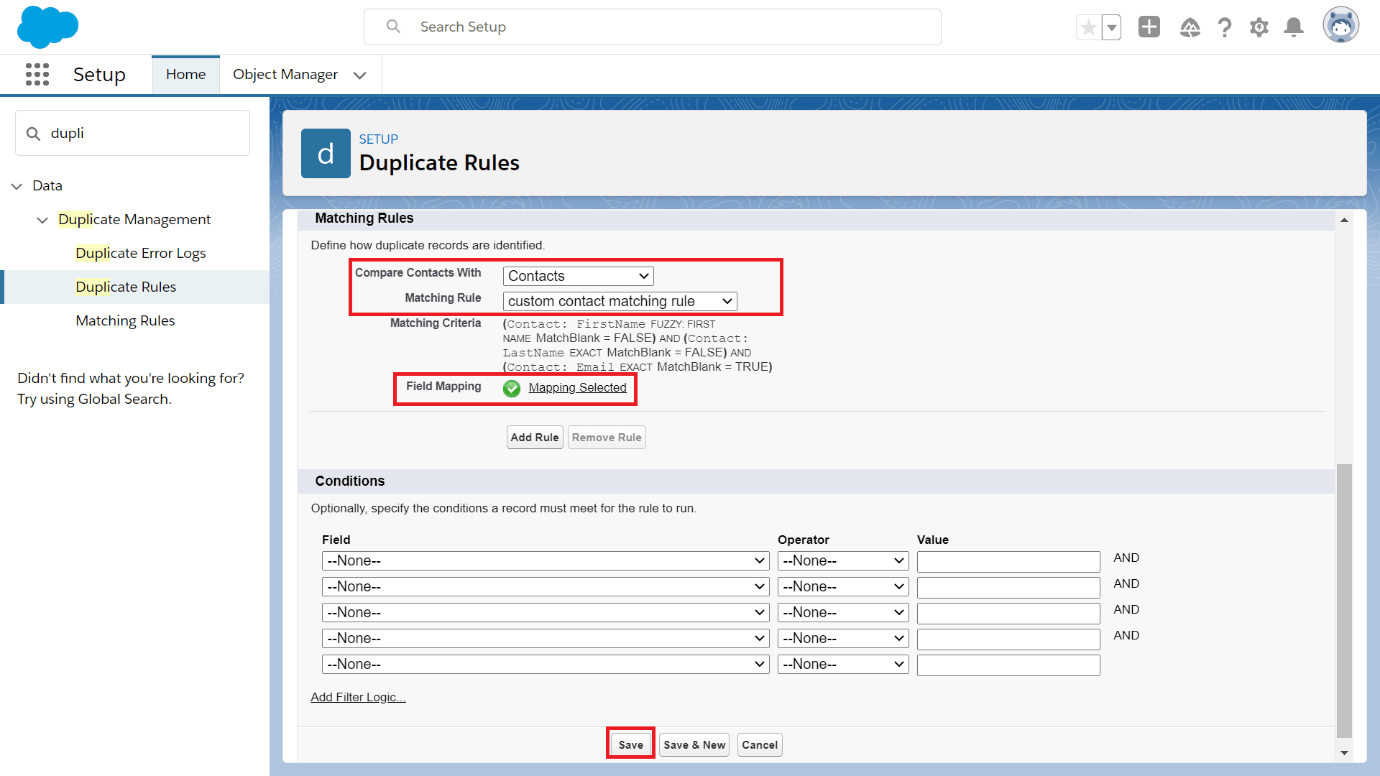The width and height of the screenshot is (1380, 776).
Task: Open the App Launcher grid icon
Action: (37, 74)
